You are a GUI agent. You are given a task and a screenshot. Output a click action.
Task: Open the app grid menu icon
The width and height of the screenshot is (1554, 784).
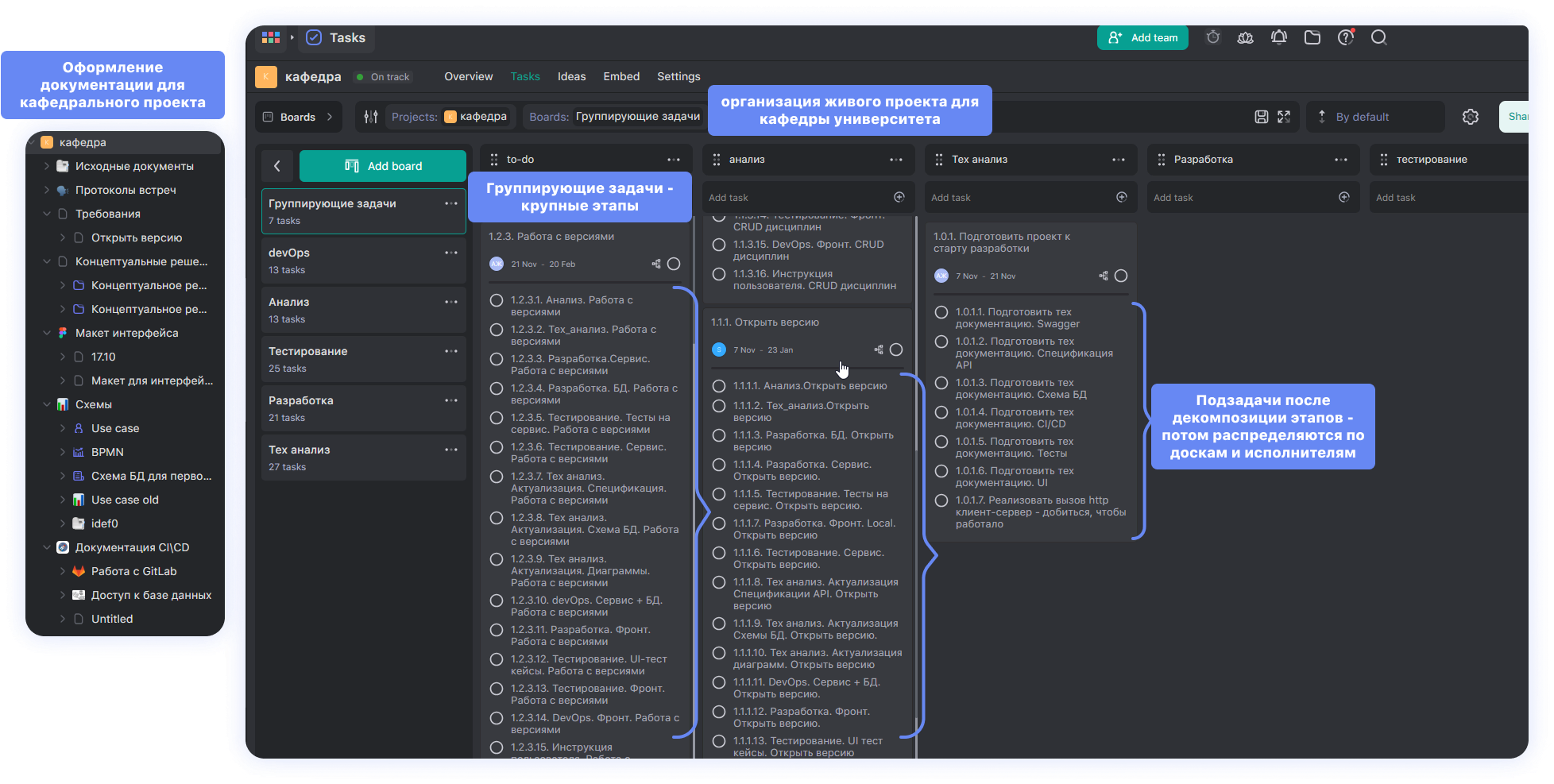tap(270, 37)
